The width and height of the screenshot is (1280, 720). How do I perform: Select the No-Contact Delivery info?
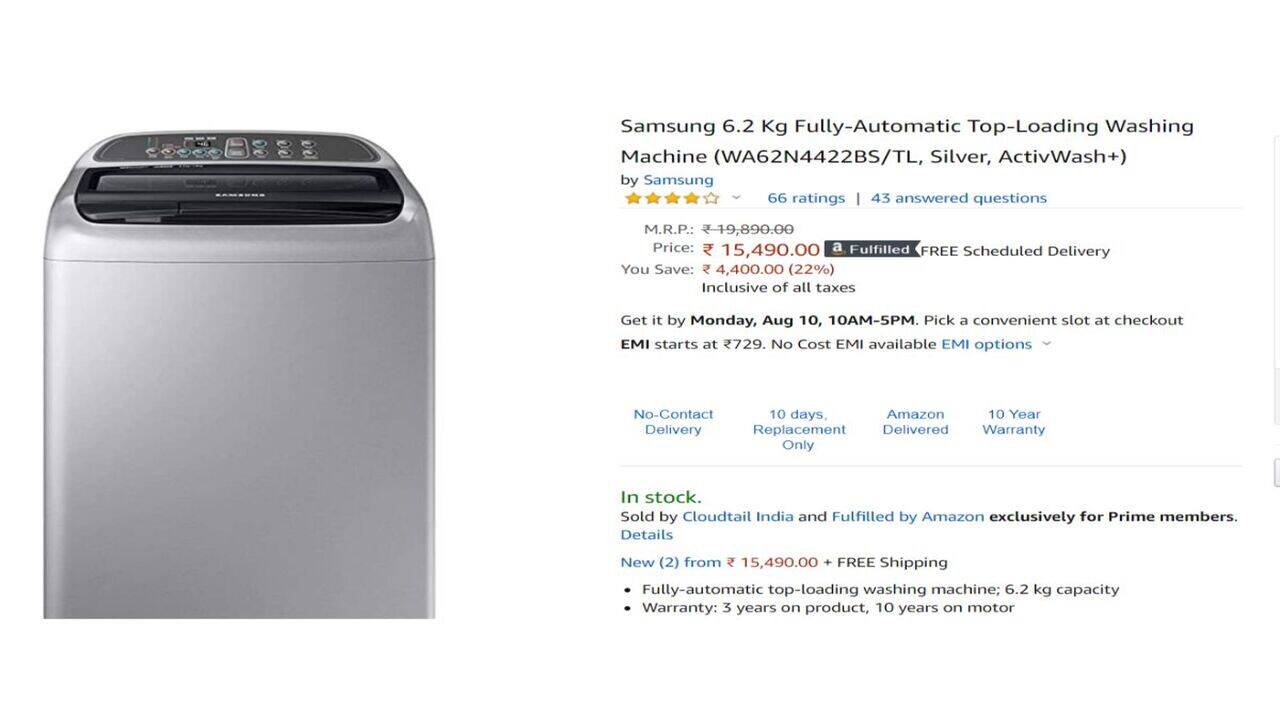(x=673, y=422)
